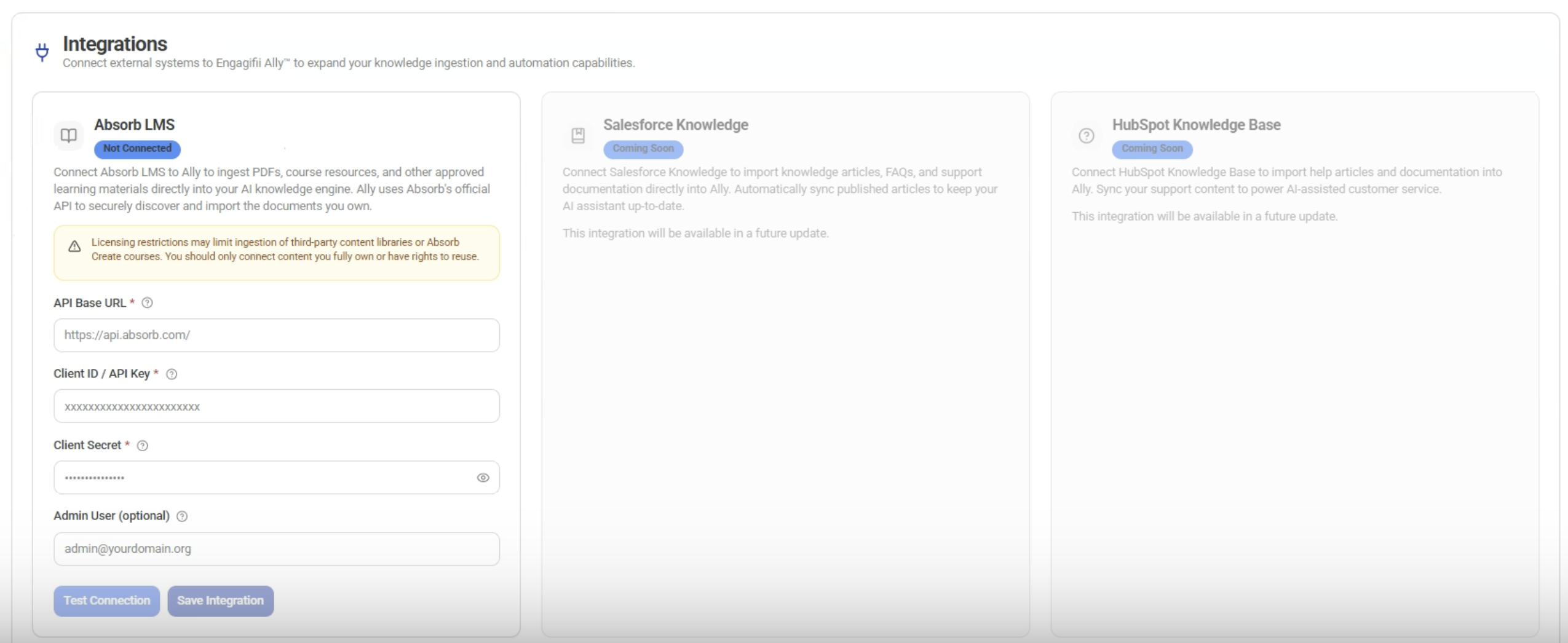Click the API Base URL input field
Viewport: 1568px width, 643px height.
coord(276,335)
